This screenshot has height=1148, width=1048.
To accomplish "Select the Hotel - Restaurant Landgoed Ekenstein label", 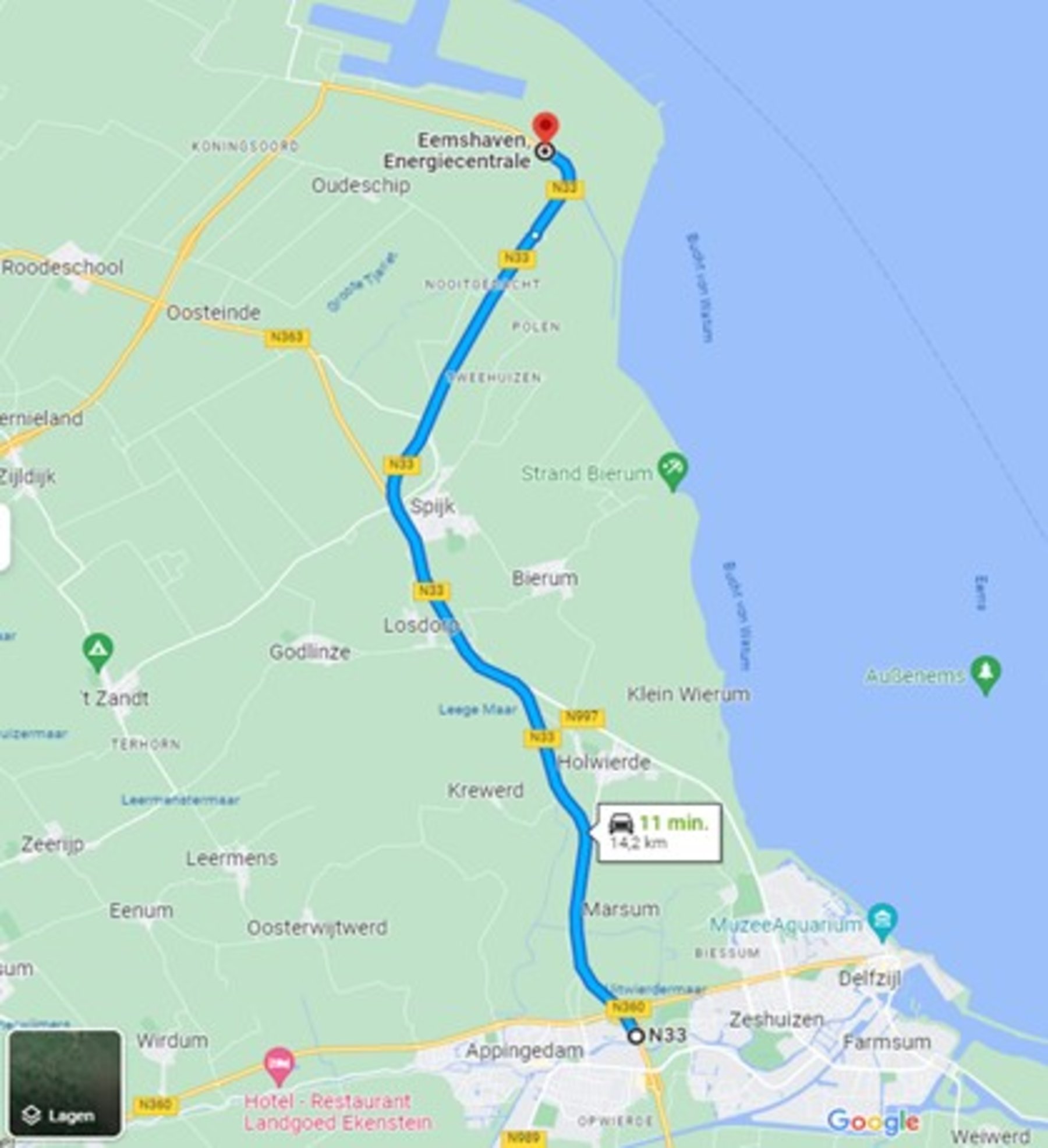I will pos(338,1111).
